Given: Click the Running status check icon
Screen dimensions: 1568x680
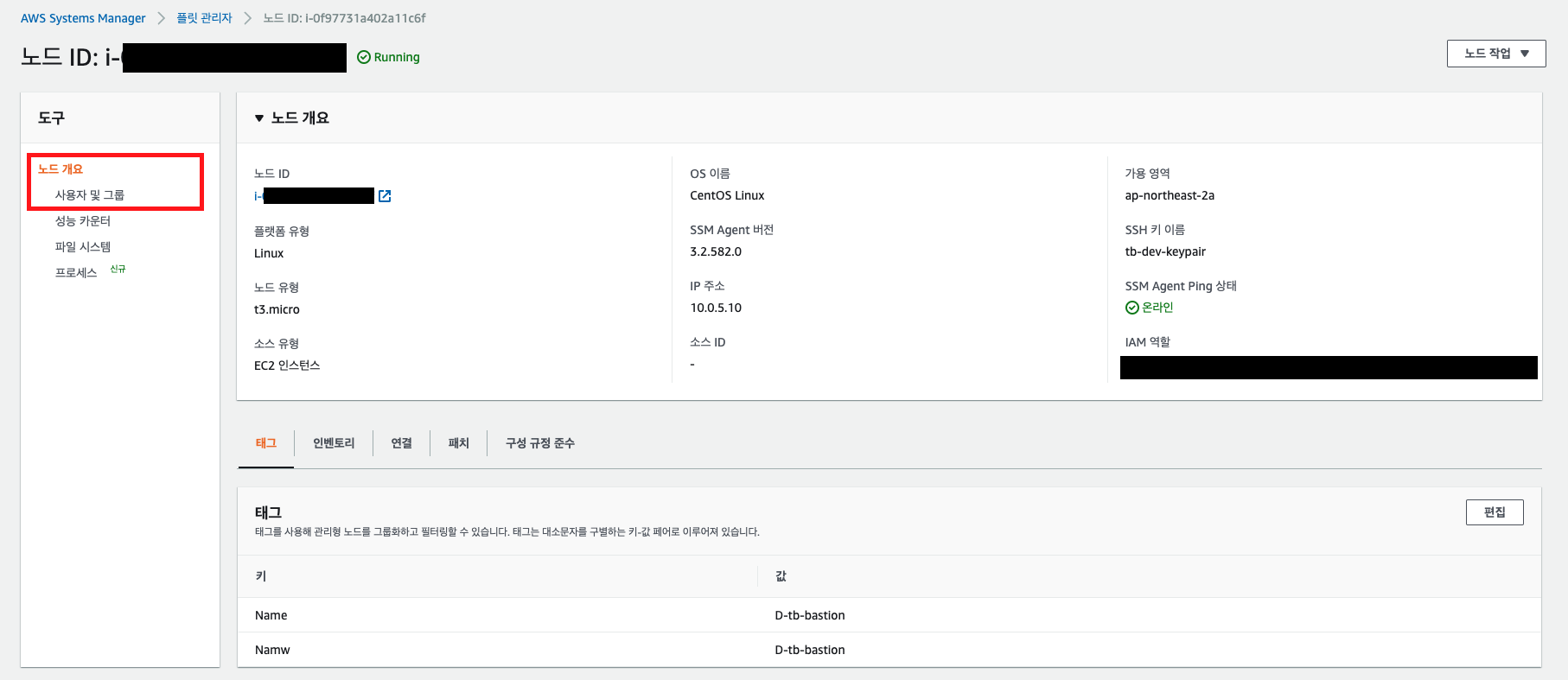Looking at the screenshot, I should (364, 57).
